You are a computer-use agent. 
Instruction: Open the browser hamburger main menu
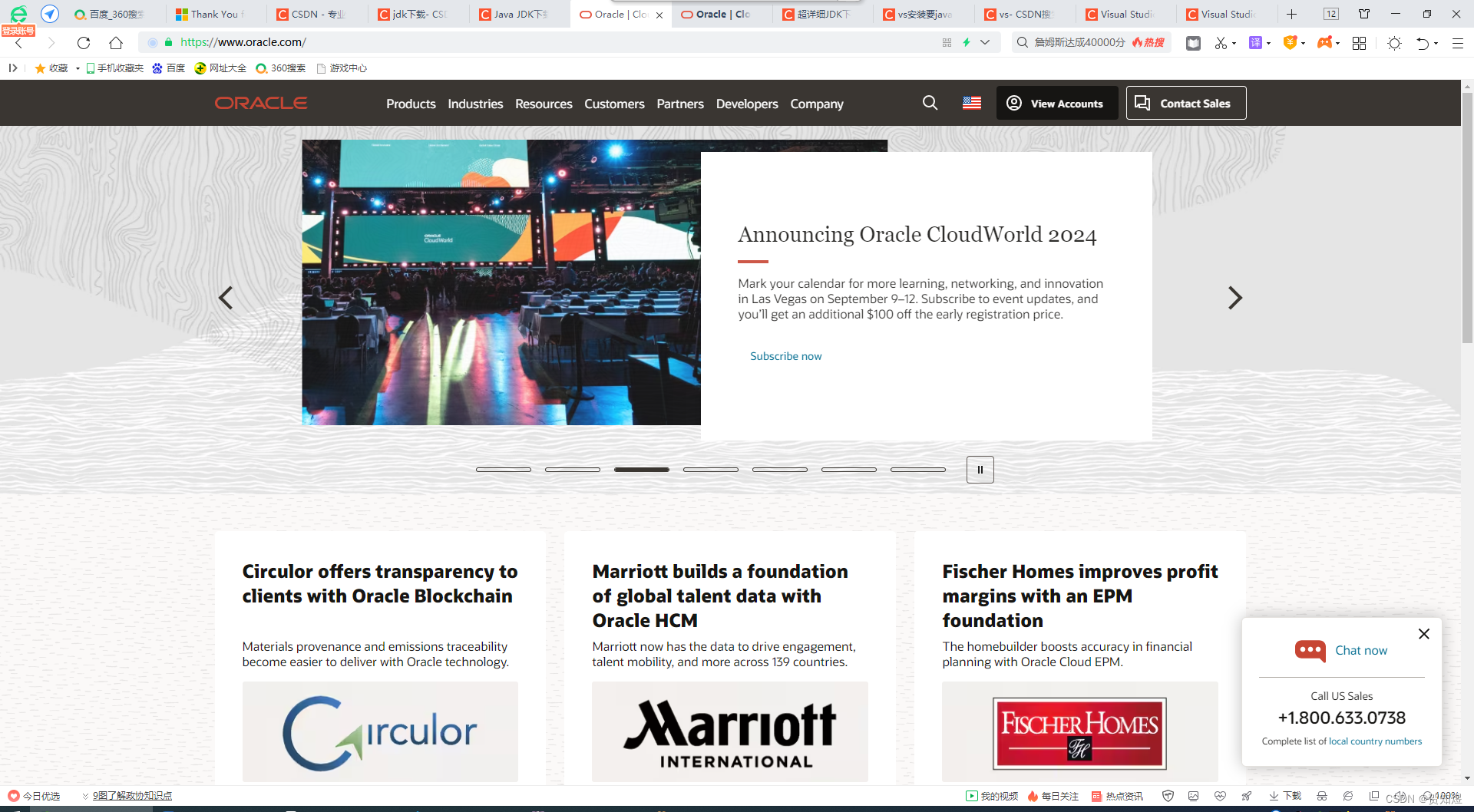(x=1457, y=43)
